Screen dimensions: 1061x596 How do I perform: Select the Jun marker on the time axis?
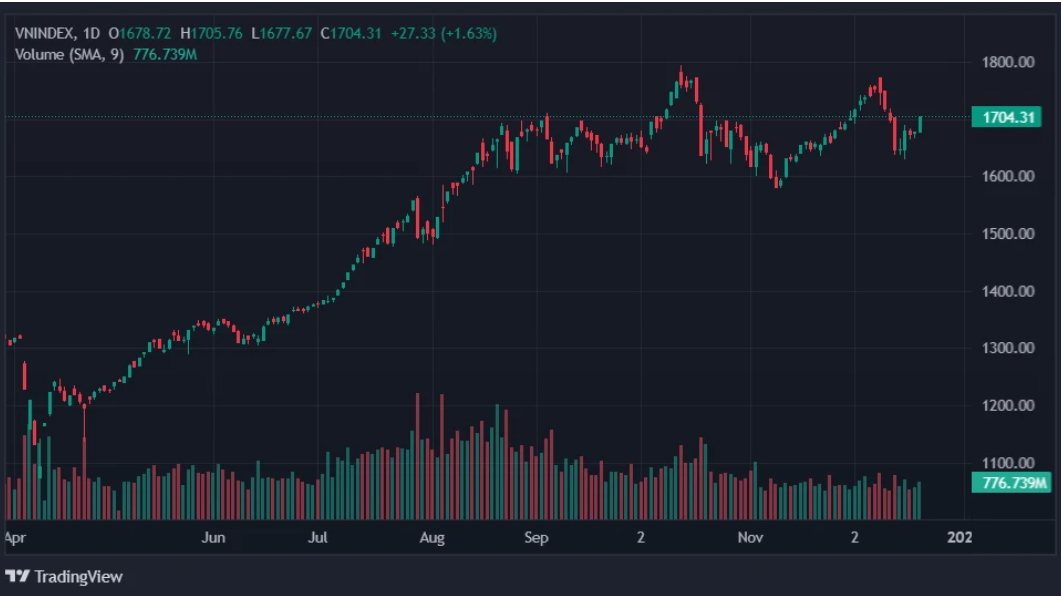[213, 538]
